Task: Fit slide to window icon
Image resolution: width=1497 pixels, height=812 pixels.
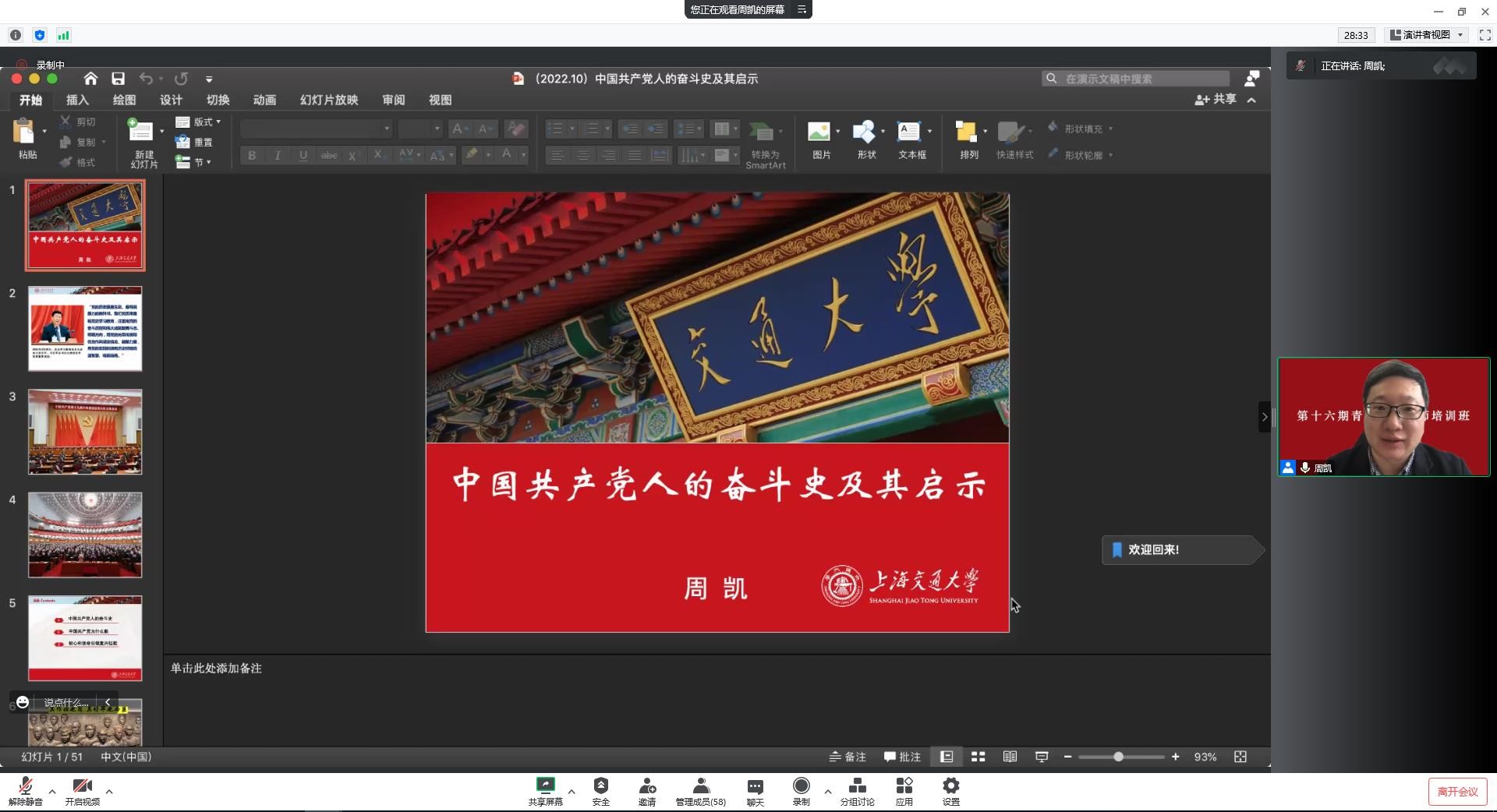Action: (x=1240, y=757)
